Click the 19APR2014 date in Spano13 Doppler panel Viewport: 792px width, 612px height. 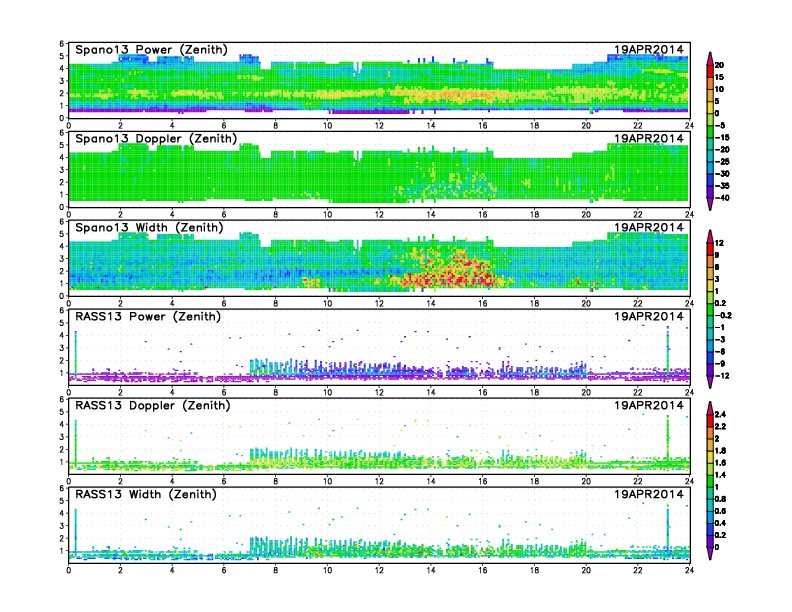pyautogui.click(x=649, y=138)
